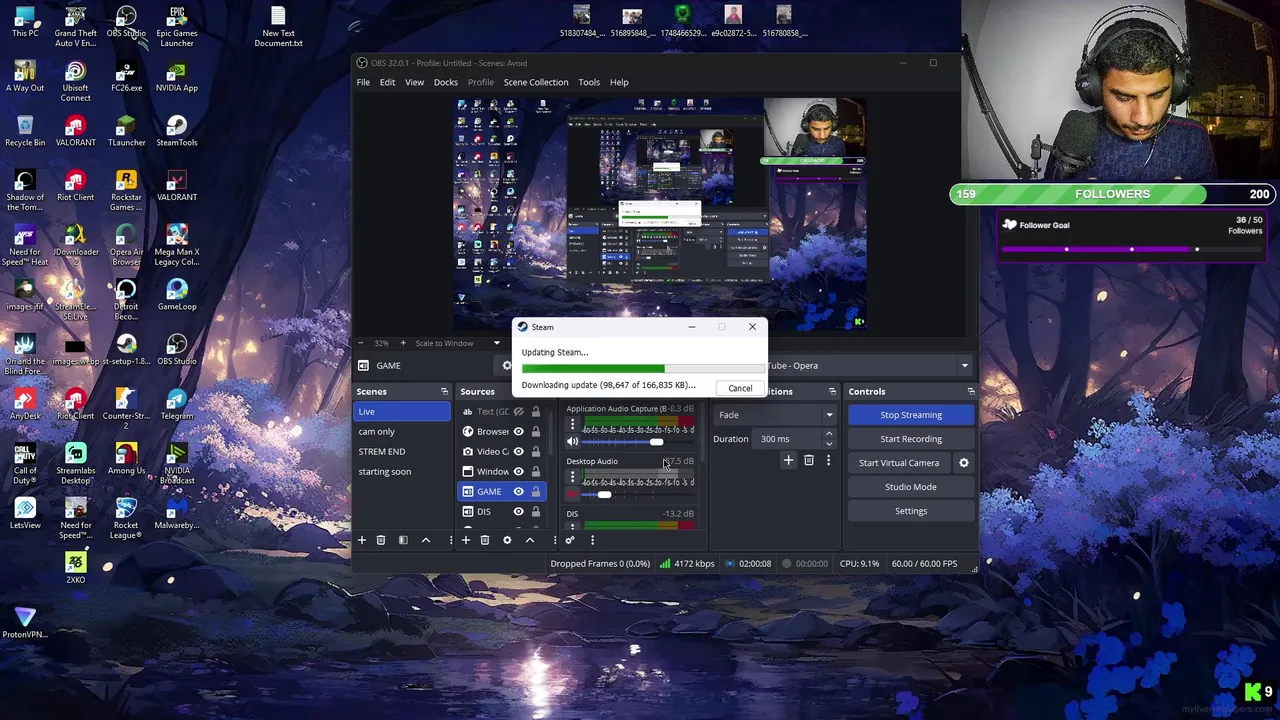The image size is (1280, 720).
Task: Open the File menu in OBS
Action: 363,82
